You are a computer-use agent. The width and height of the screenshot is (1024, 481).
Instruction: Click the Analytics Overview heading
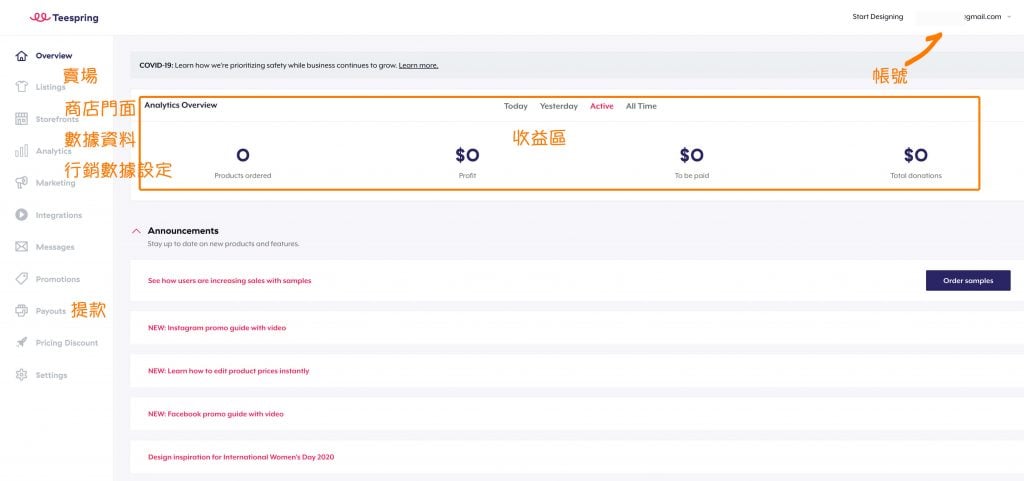point(181,104)
